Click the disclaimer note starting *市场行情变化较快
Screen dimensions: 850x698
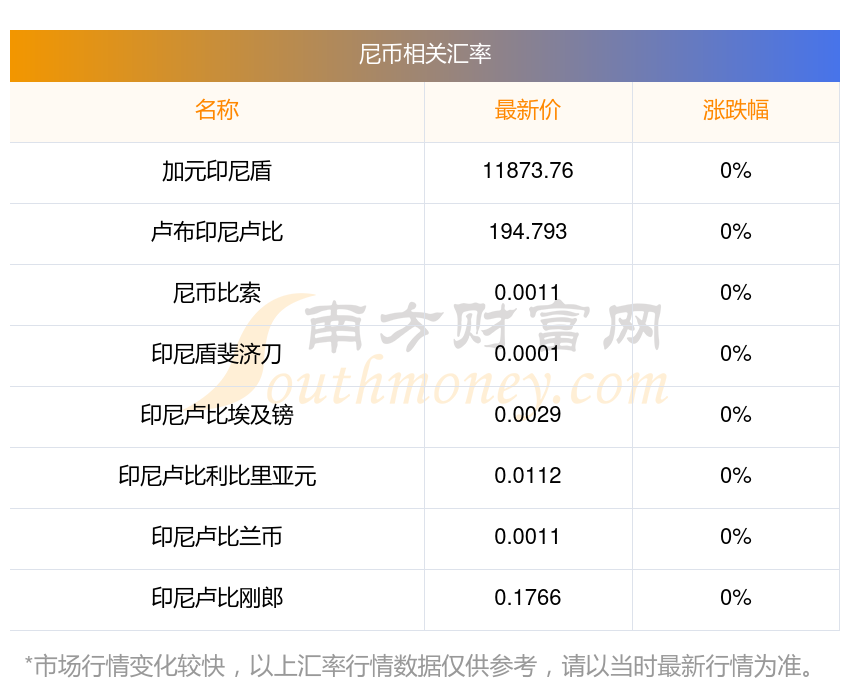419,666
